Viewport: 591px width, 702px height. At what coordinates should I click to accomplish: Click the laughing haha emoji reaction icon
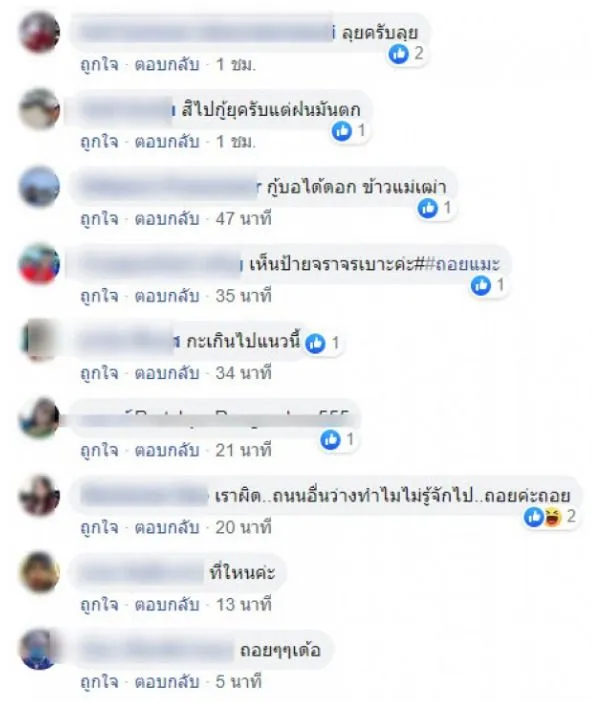click(552, 517)
